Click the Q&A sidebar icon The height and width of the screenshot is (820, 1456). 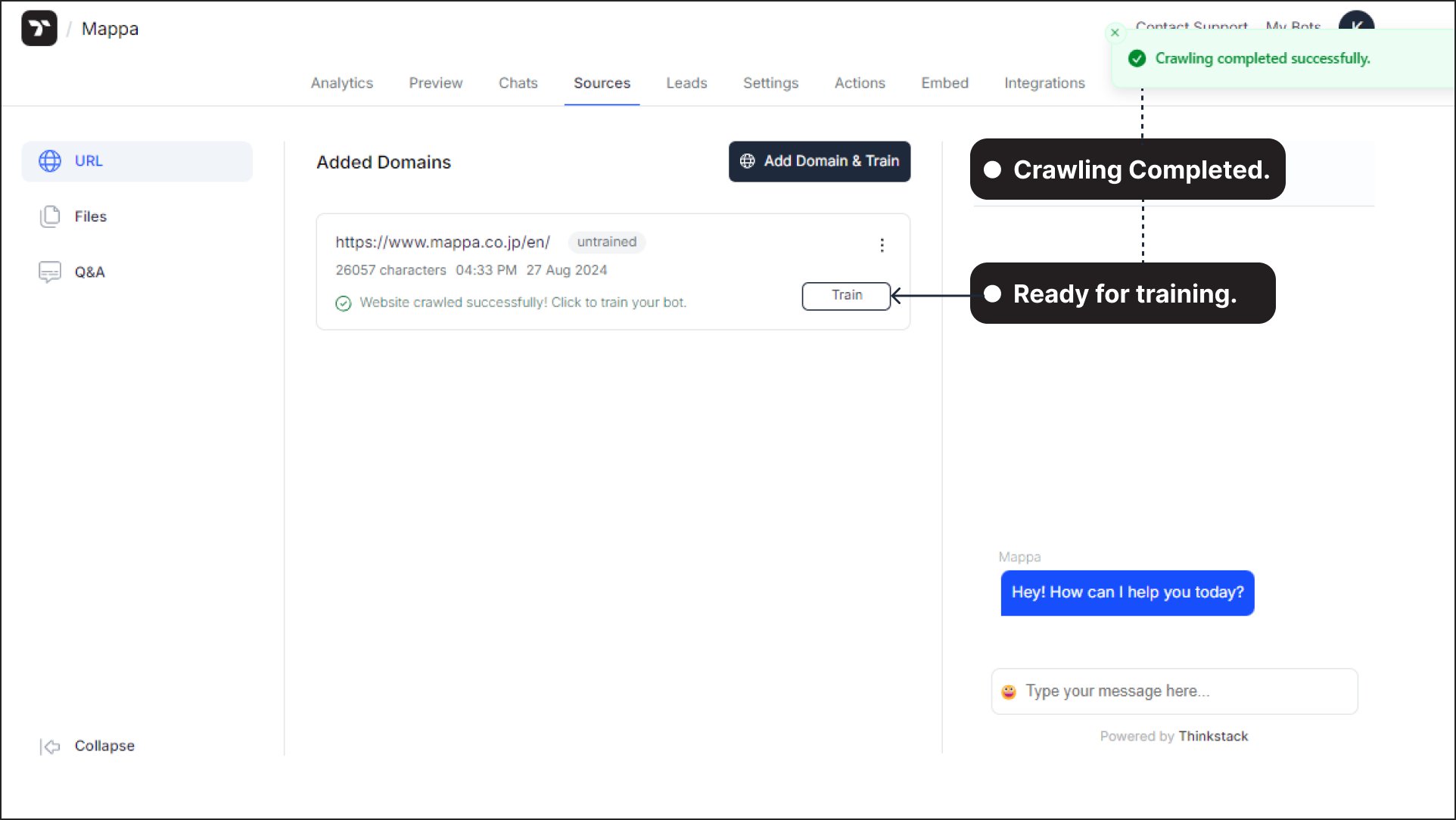(x=49, y=271)
